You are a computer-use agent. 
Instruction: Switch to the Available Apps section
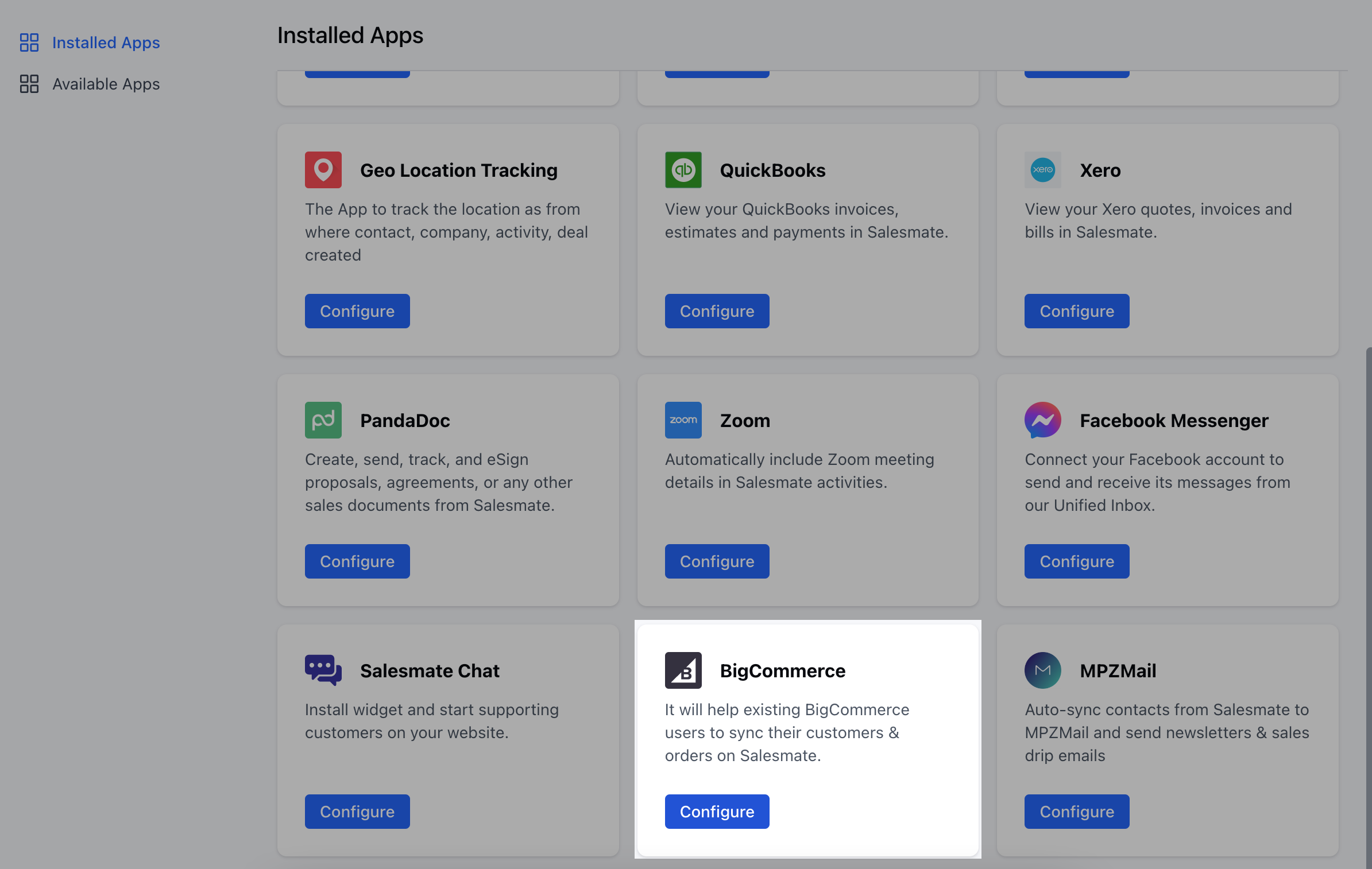click(106, 83)
